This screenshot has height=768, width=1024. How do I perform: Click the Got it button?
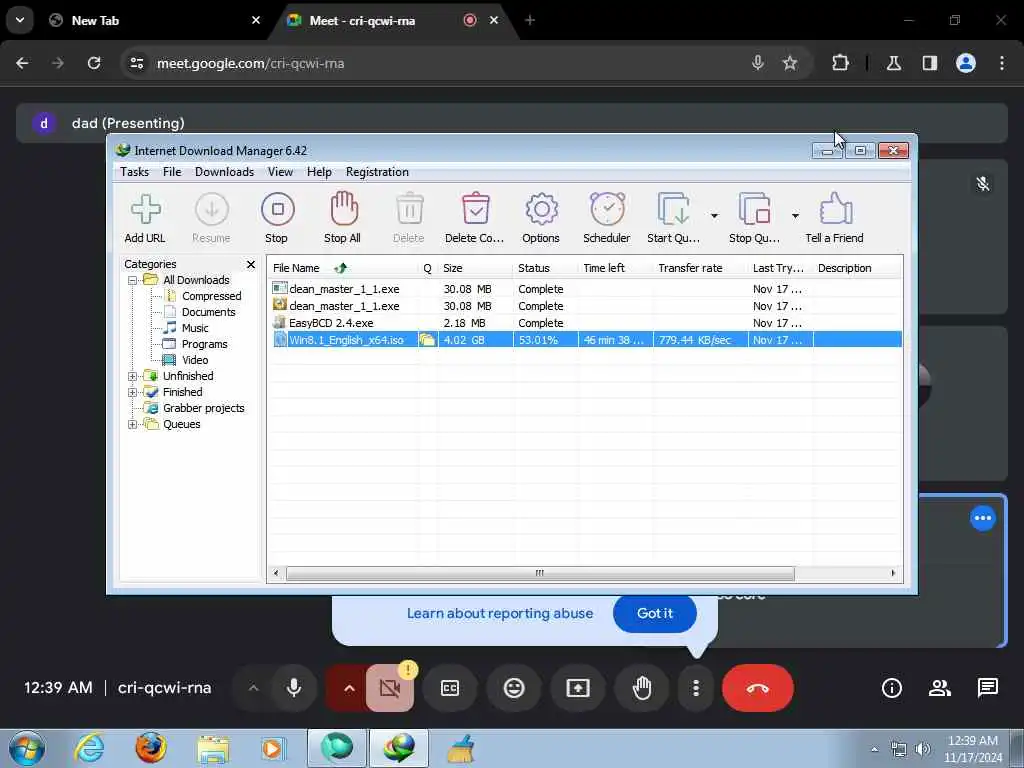pyautogui.click(x=654, y=613)
